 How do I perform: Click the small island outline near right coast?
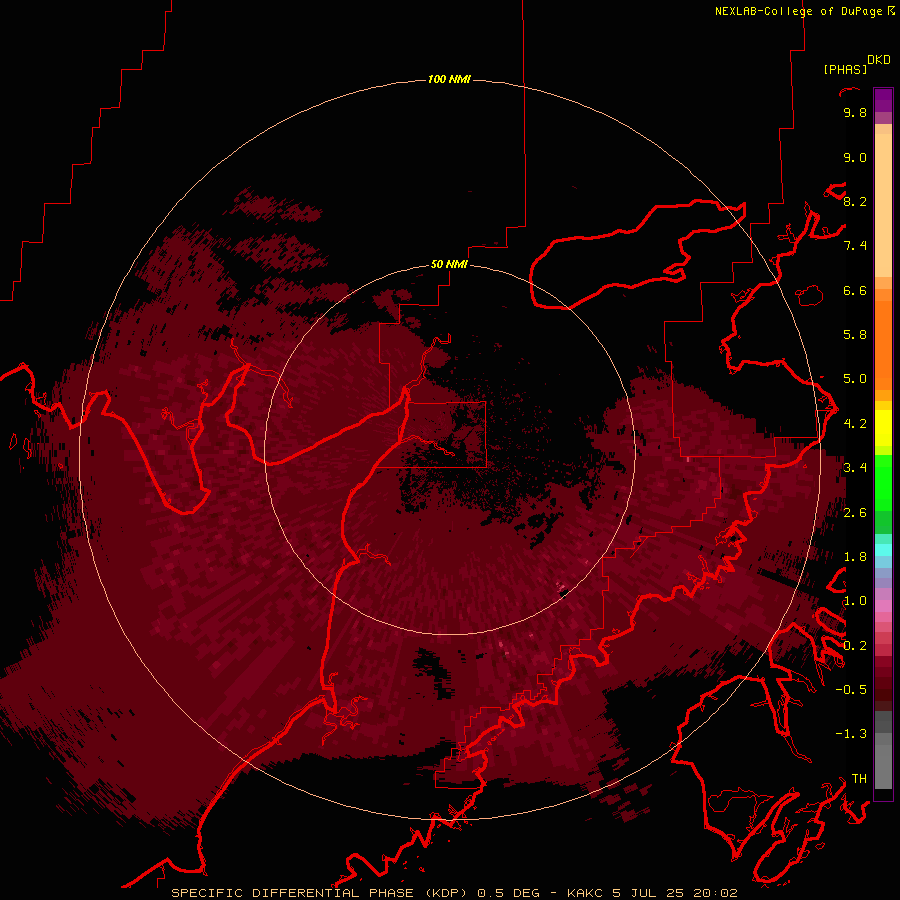point(809,295)
